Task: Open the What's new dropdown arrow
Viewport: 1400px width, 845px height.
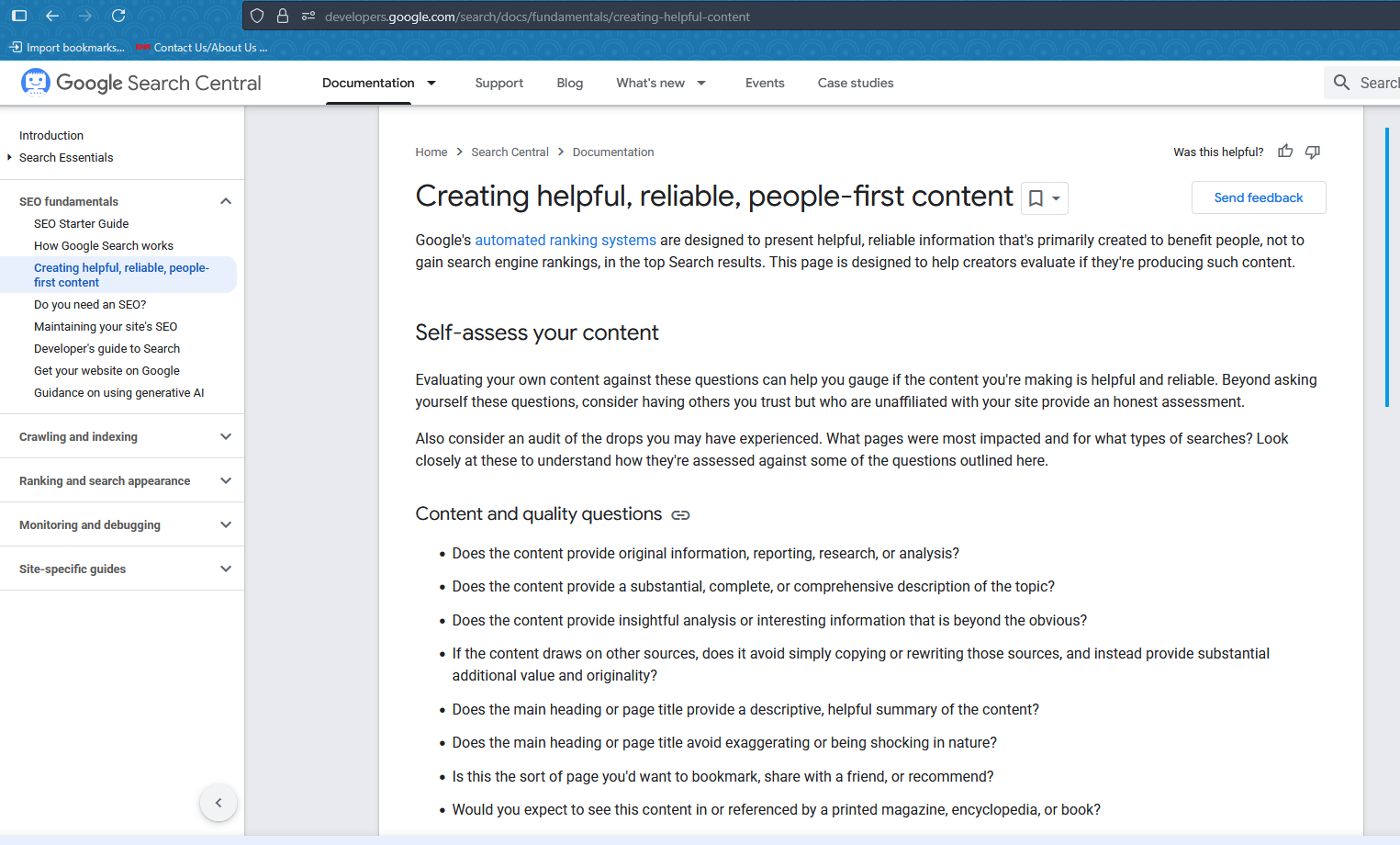Action: 701,83
